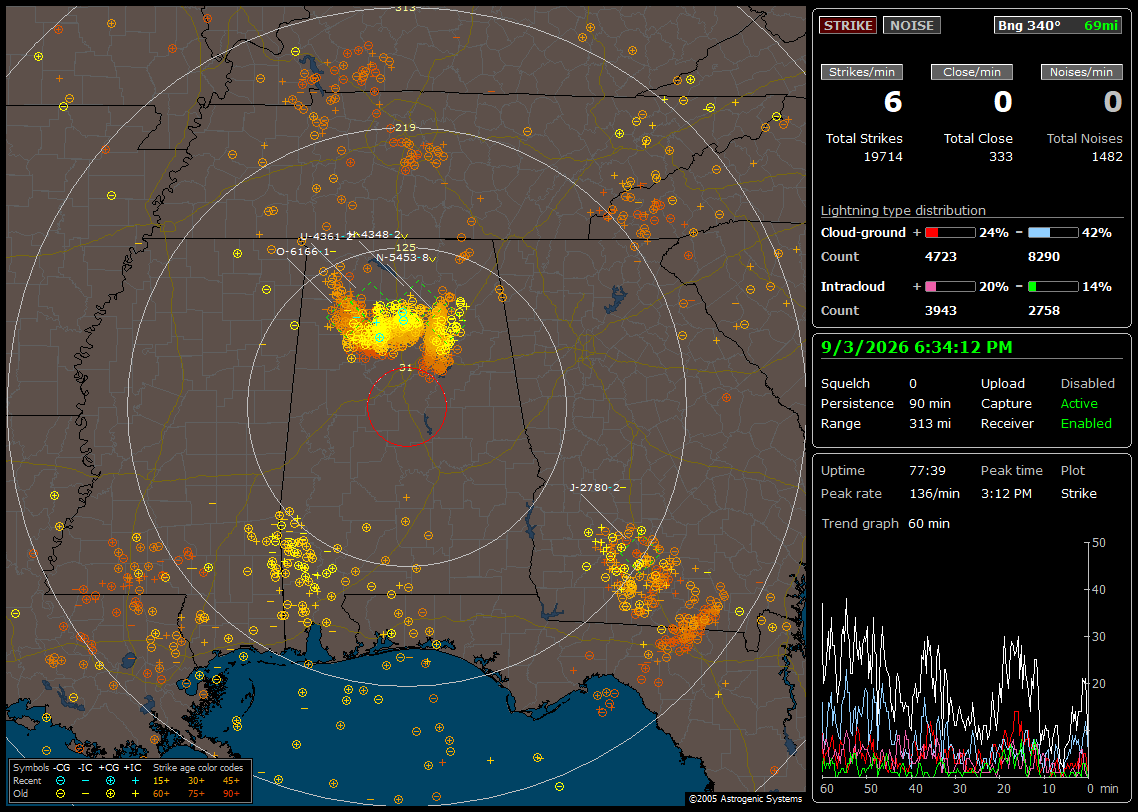The image size is (1138, 812).
Task: Click the light blue negative cloud-ground bar
Action: 1053,233
